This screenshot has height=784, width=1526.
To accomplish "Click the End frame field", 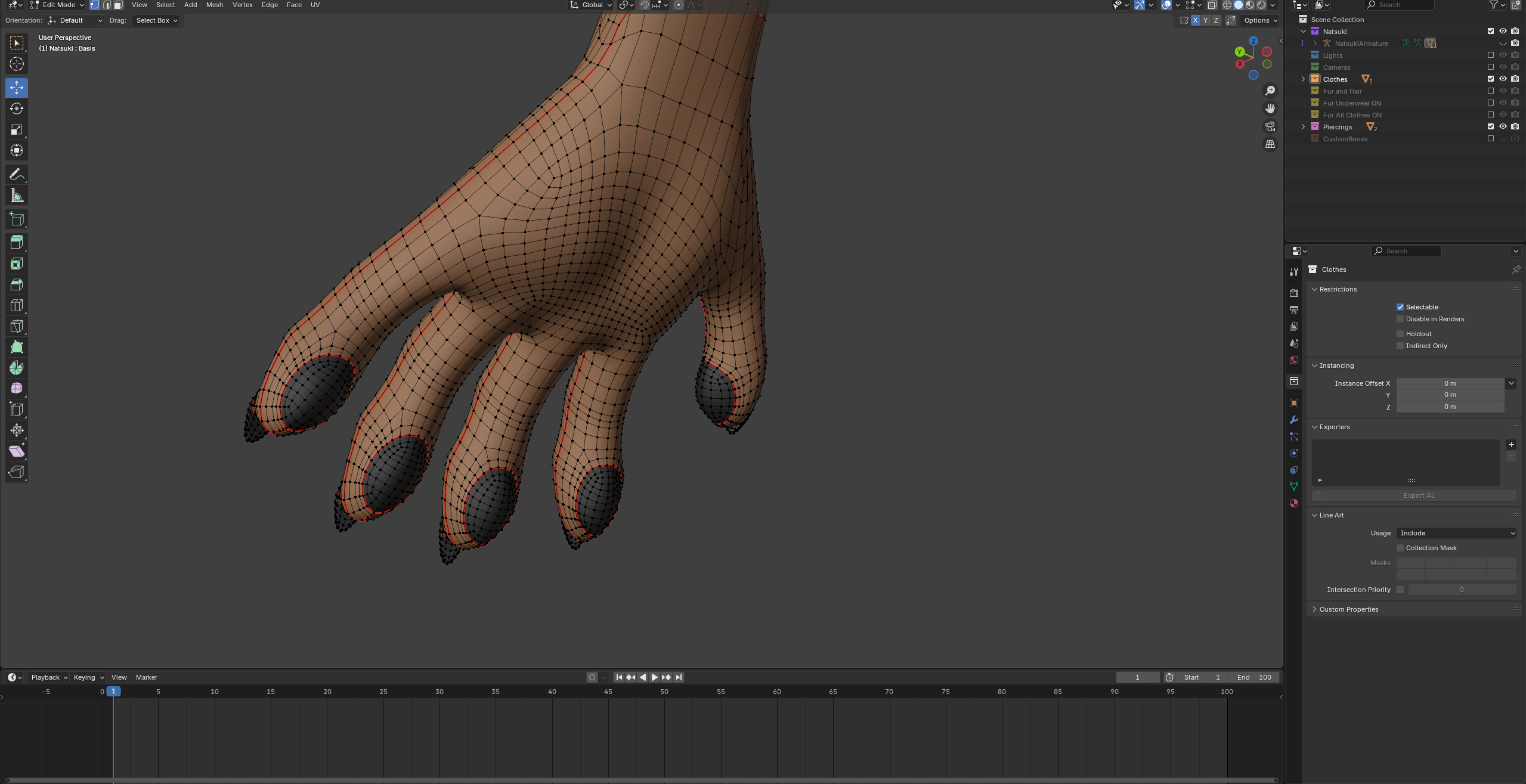I will coord(1253,677).
